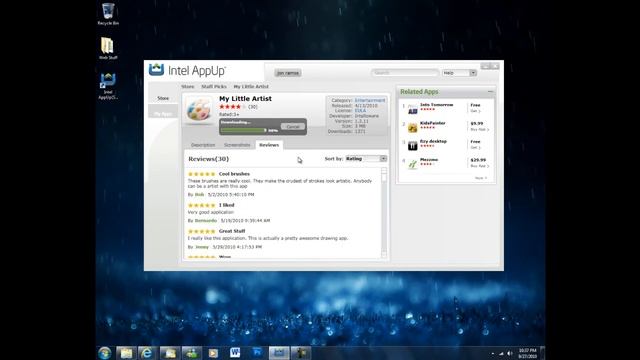The image size is (640, 360).
Task: Click the network icon in system tray
Action: coord(501,353)
